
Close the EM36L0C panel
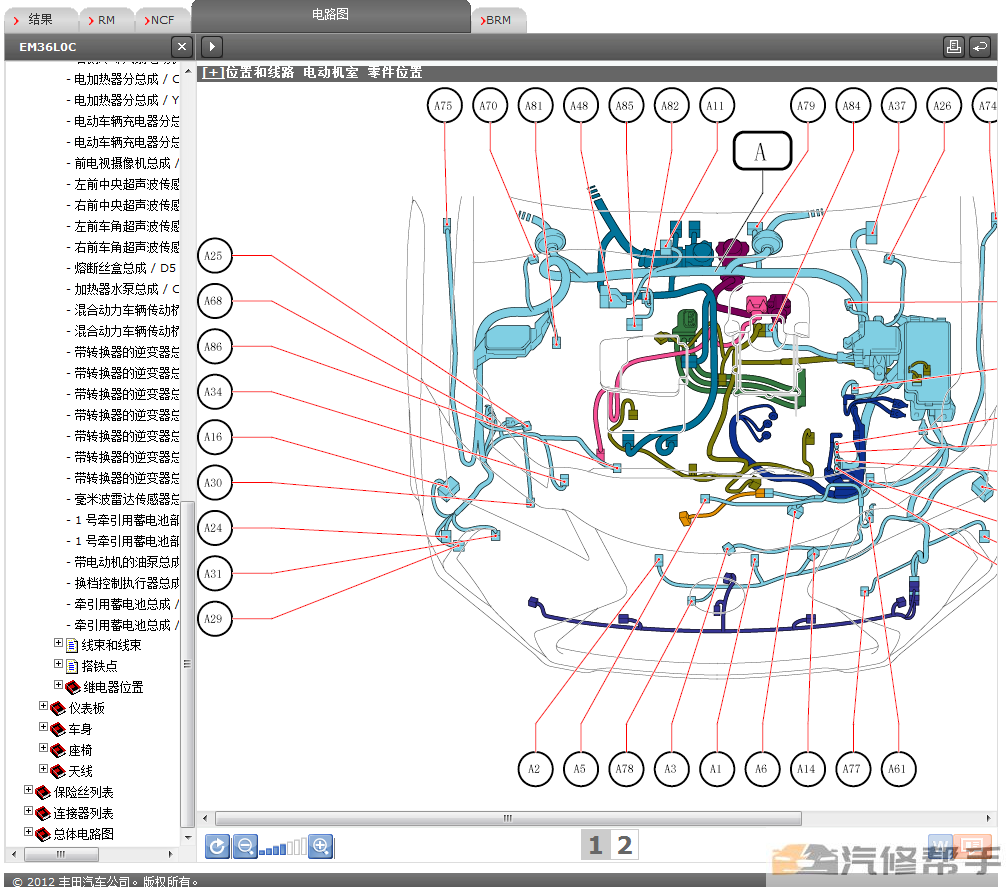click(x=182, y=47)
